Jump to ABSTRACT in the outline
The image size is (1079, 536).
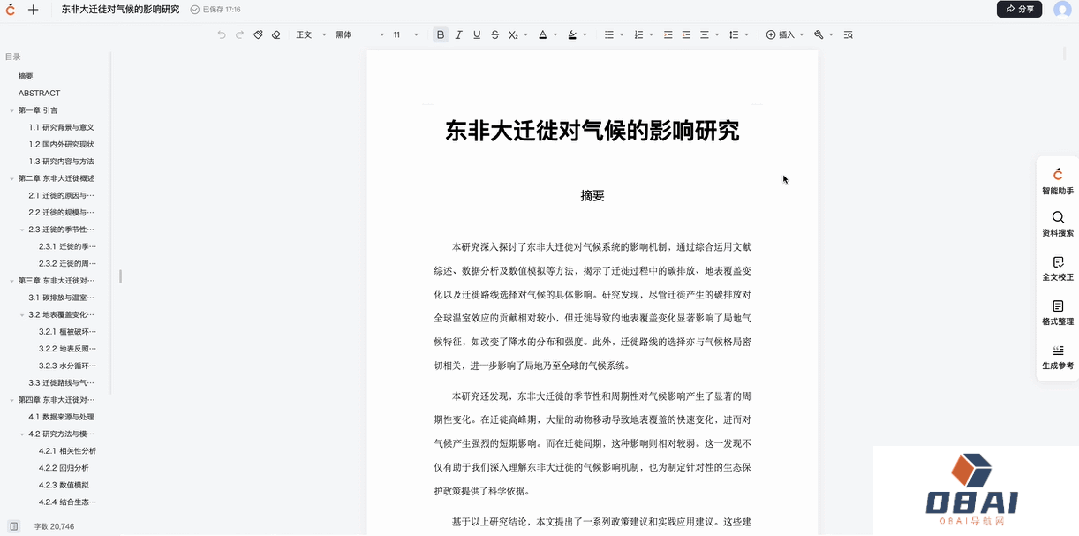(39, 93)
